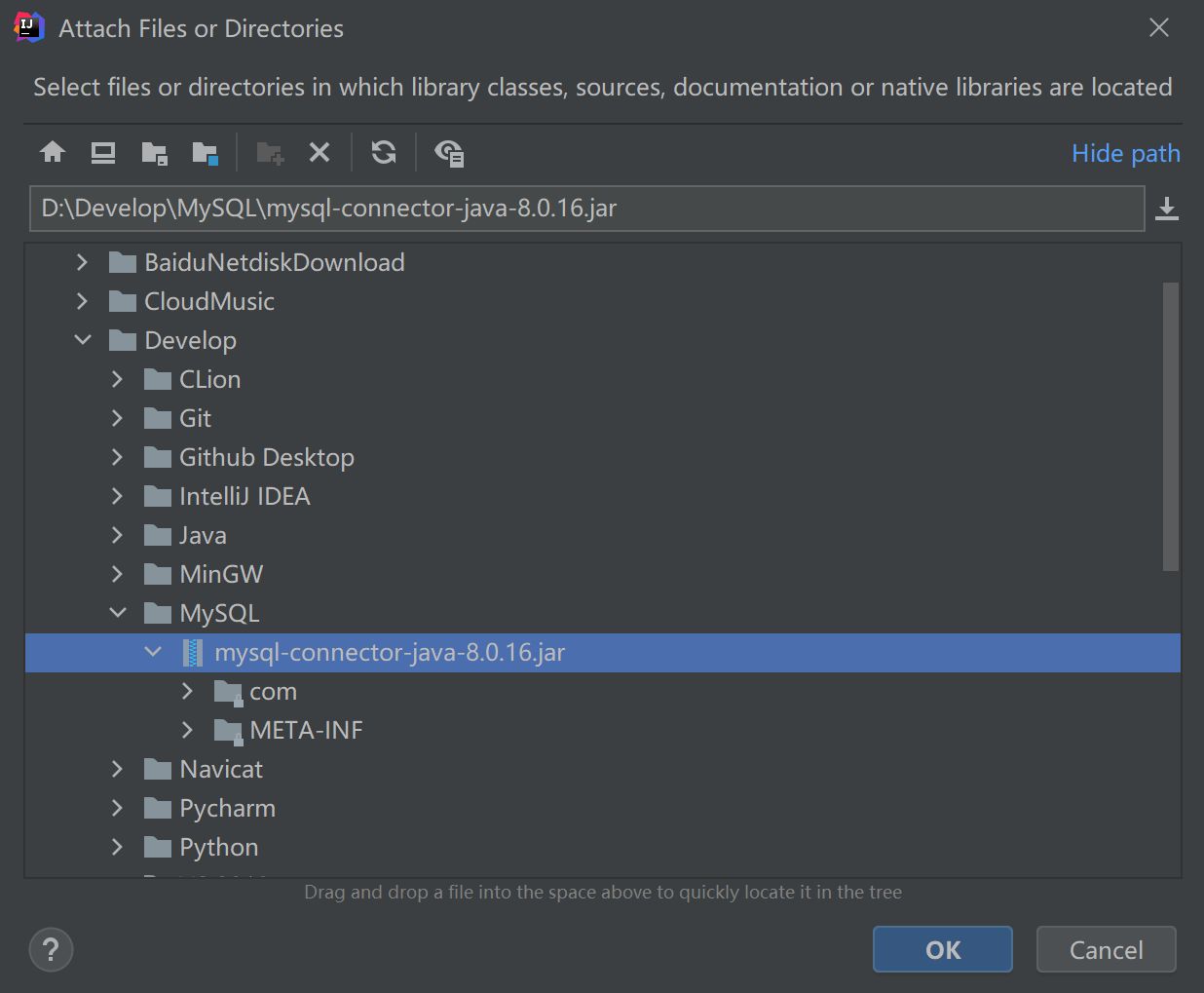
Task: Expand the Python folder
Action: 117,847
